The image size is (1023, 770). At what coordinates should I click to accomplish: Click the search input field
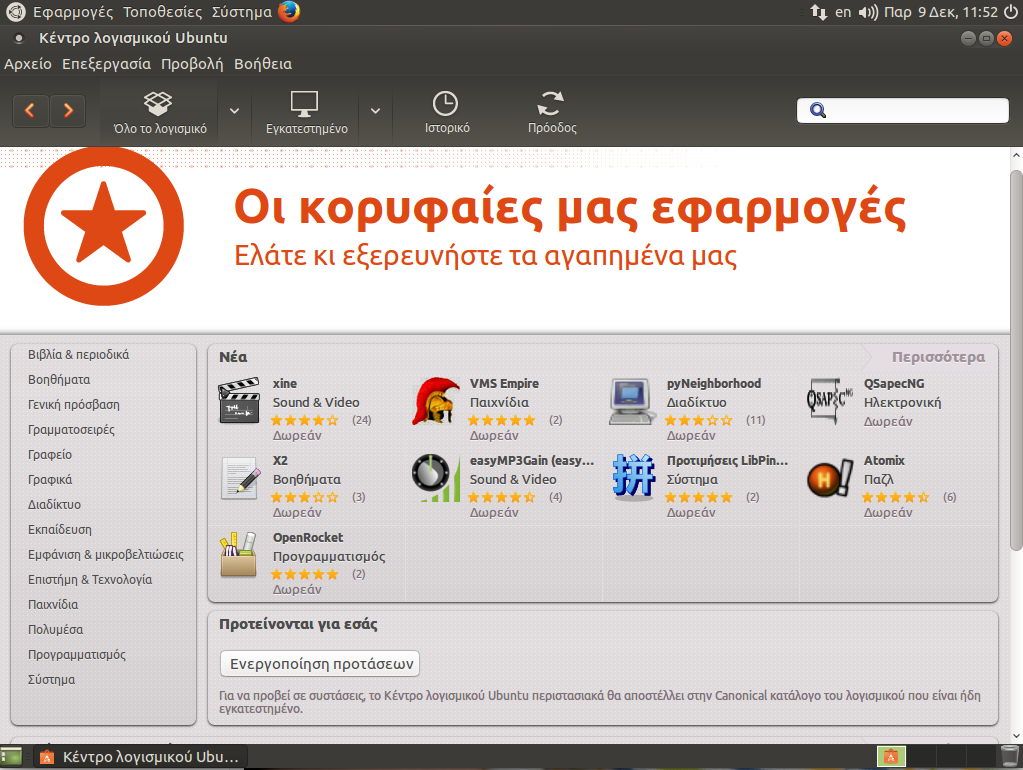[x=912, y=111]
